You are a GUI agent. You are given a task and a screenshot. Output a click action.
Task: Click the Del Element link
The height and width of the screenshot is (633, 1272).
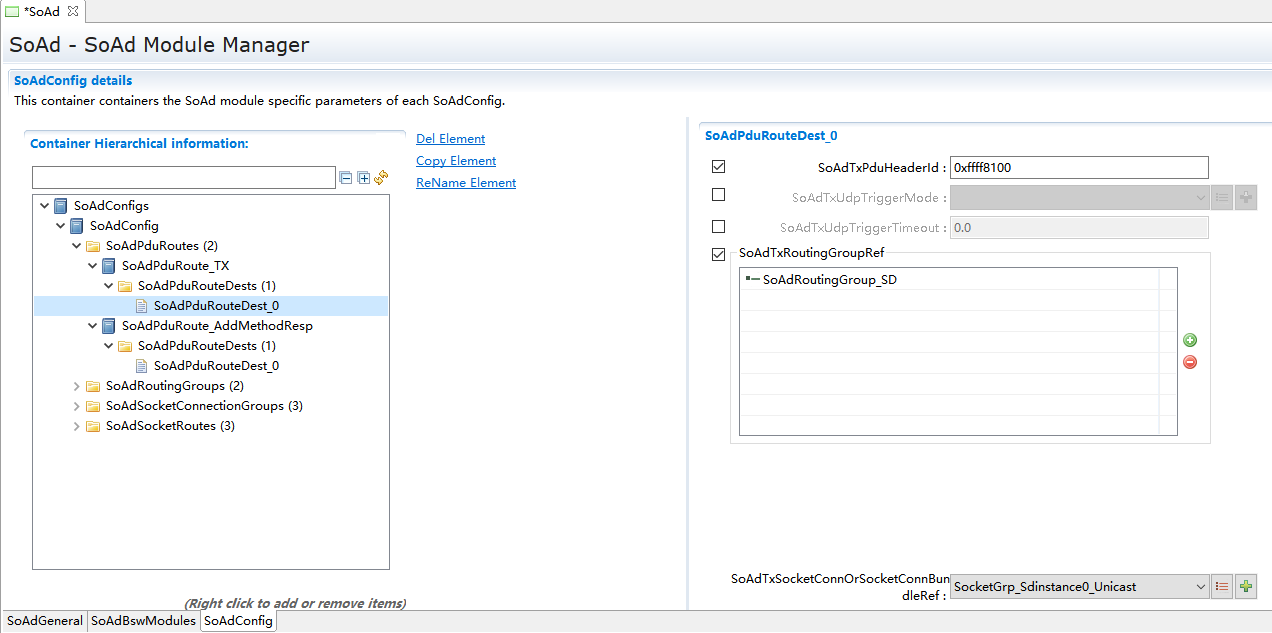(x=450, y=139)
